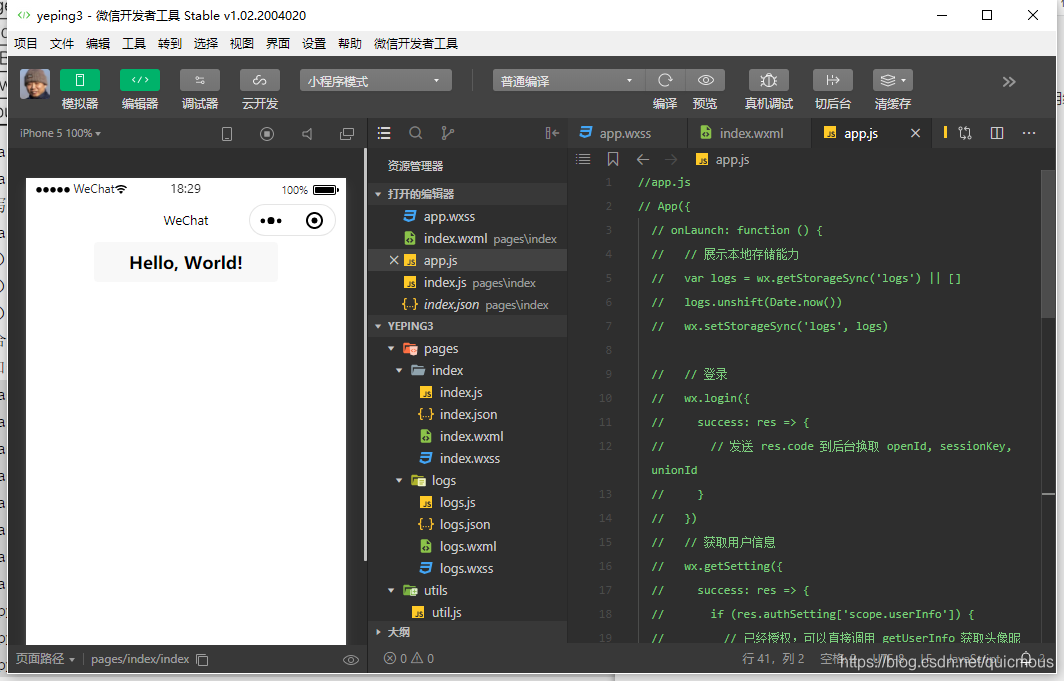Click the simulator phone rotate icon
Image resolution: width=1064 pixels, height=681 pixels.
(227, 134)
